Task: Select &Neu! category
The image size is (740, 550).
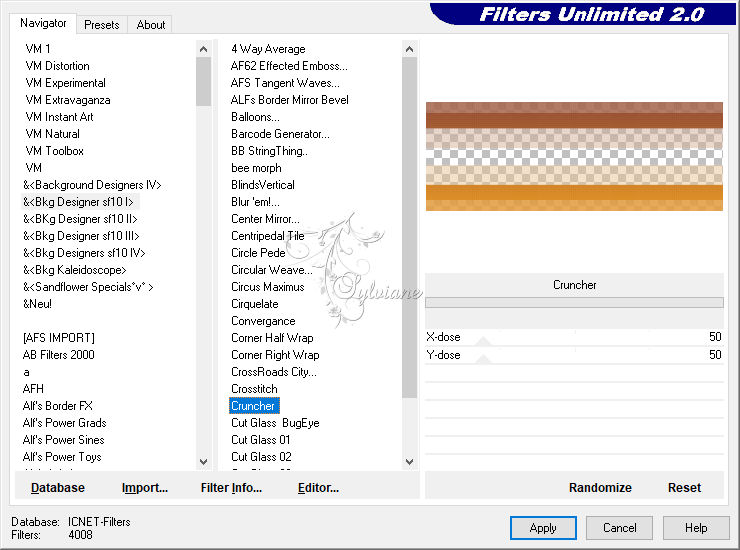Action: (37, 304)
